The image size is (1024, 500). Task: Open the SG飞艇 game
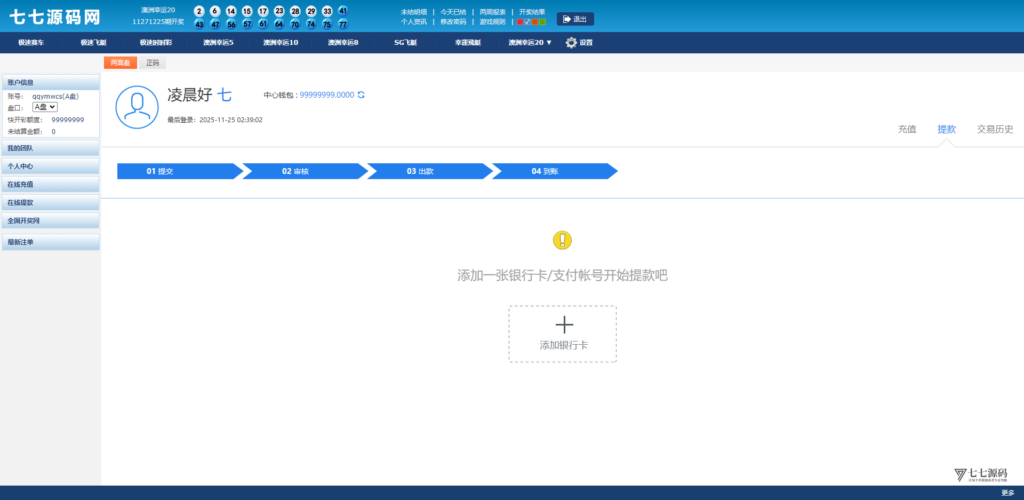coord(405,42)
